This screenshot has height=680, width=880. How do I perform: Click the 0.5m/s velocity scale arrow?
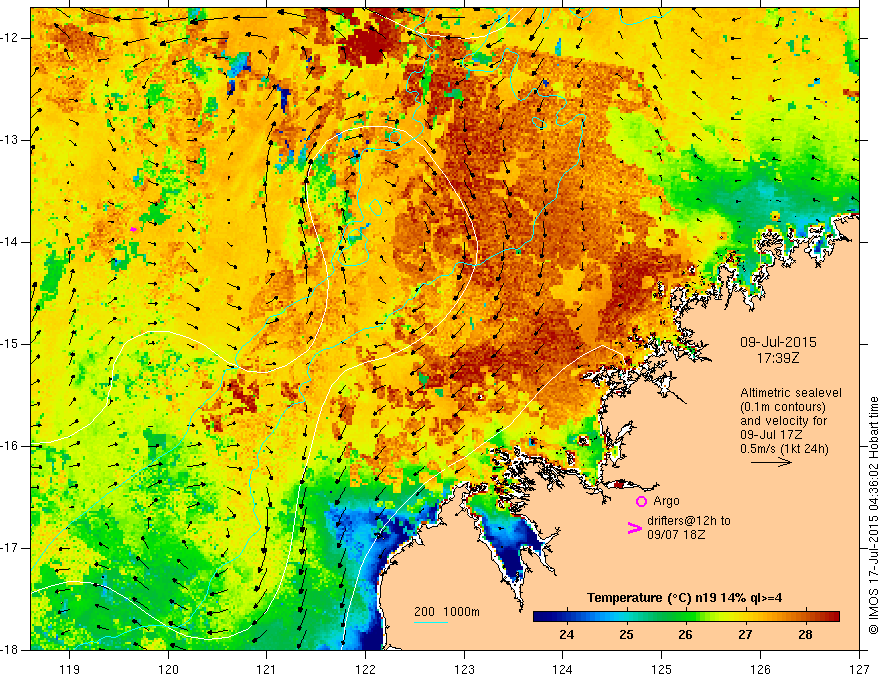pos(771,462)
